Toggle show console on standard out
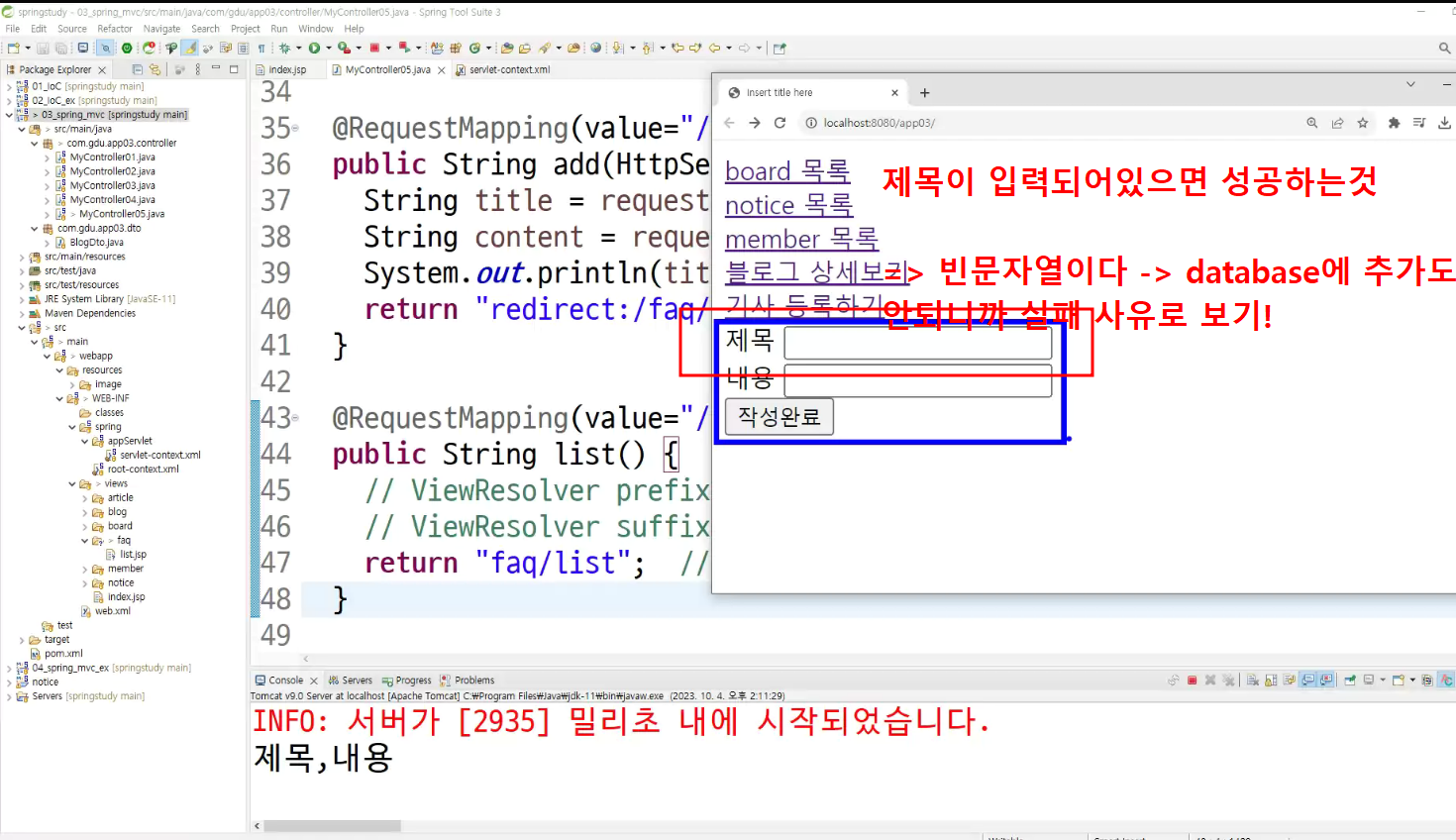The width and height of the screenshot is (1456, 840). pos(1308,681)
